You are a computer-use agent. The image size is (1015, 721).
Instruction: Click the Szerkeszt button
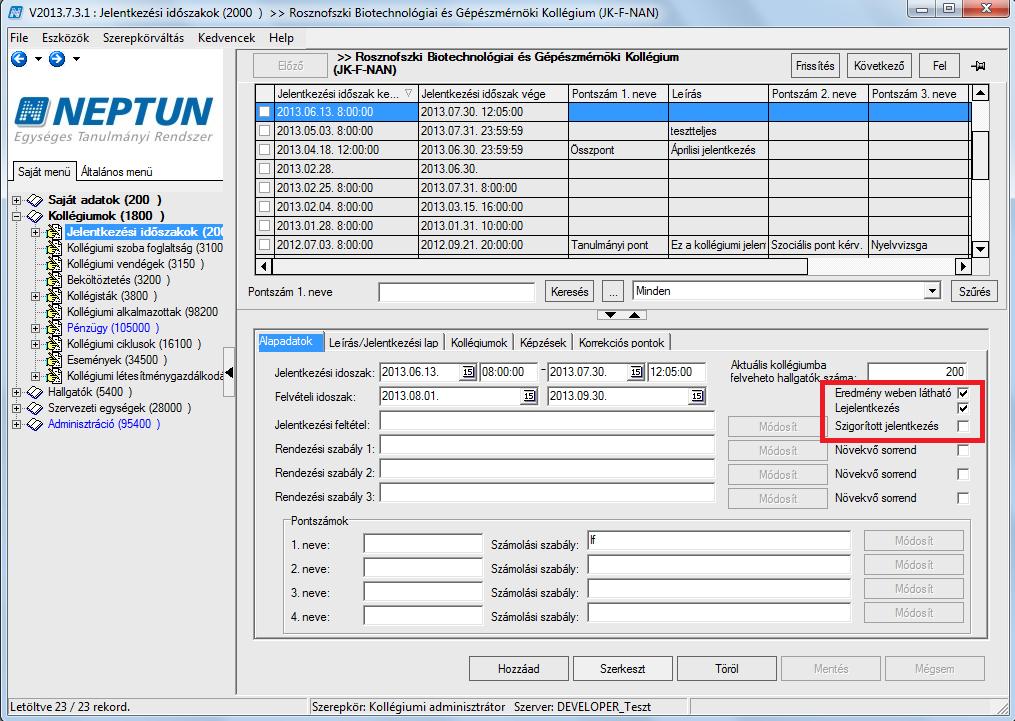[622, 669]
